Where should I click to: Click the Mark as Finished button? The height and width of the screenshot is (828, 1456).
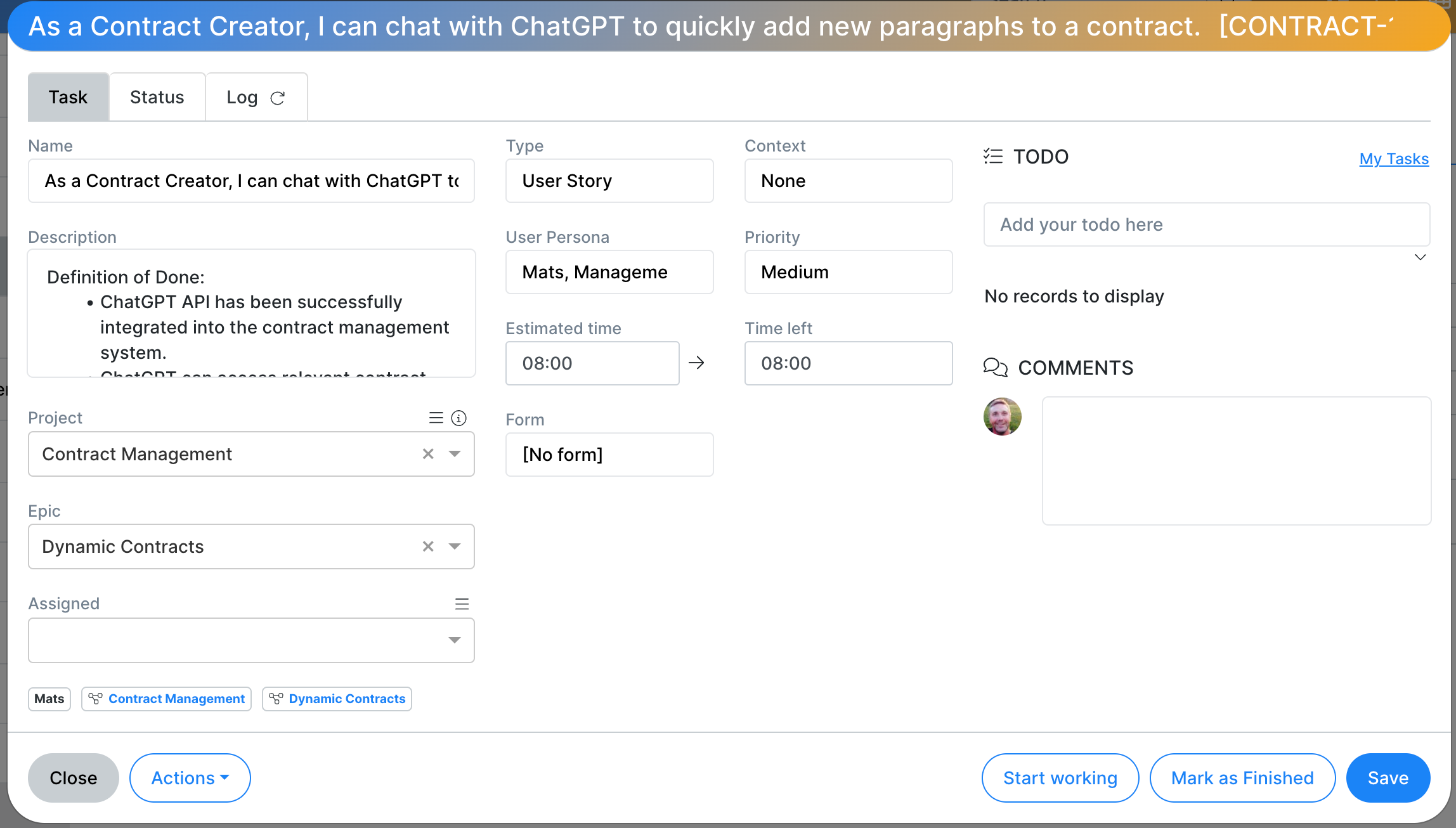coord(1243,777)
